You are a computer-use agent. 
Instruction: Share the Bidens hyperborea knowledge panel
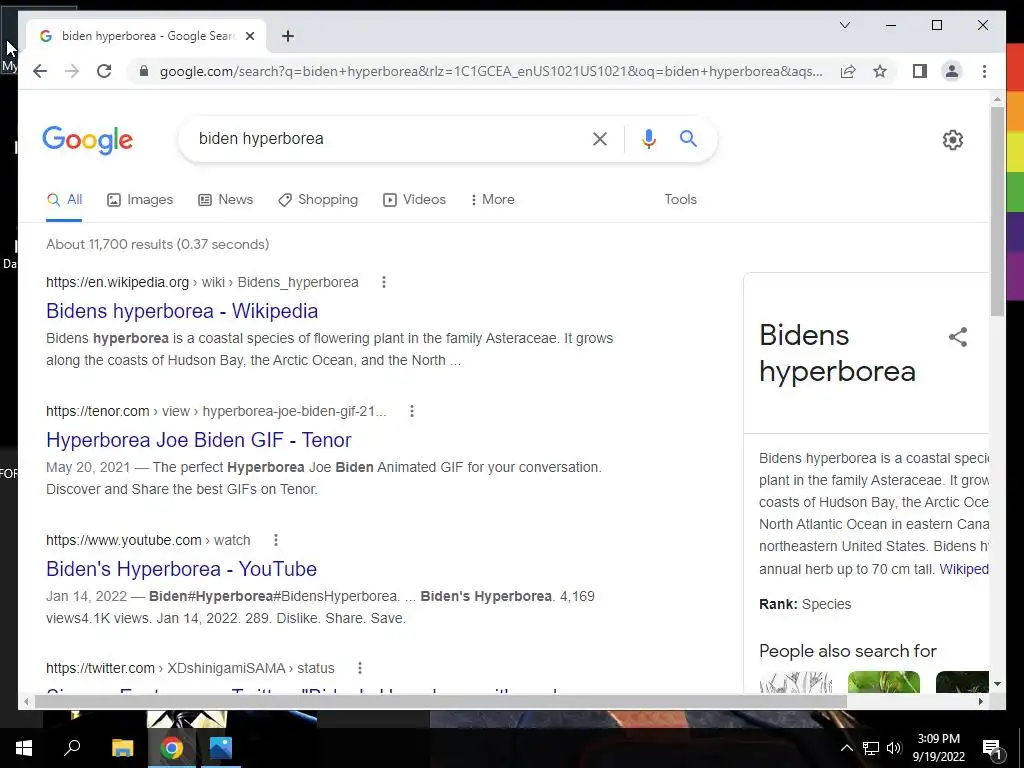[957, 337]
